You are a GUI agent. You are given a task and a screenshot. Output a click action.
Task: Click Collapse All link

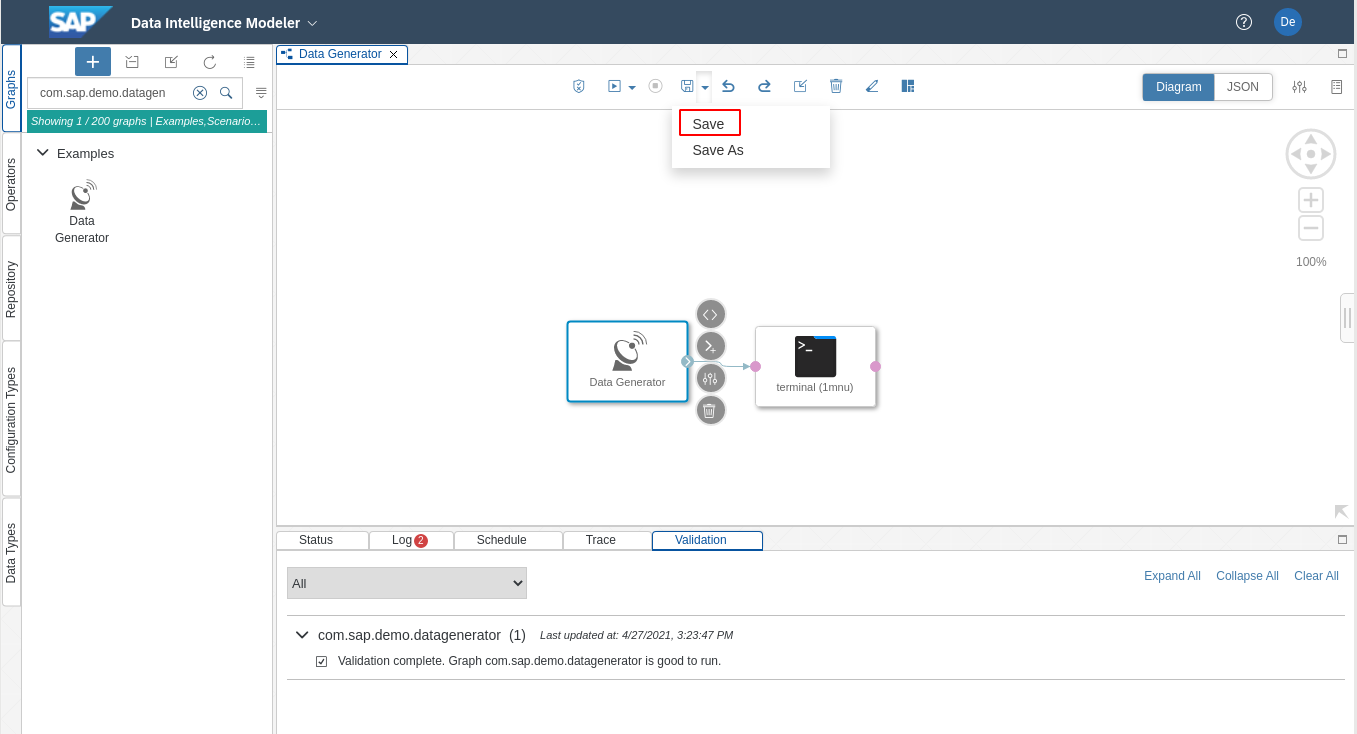pyautogui.click(x=1247, y=576)
